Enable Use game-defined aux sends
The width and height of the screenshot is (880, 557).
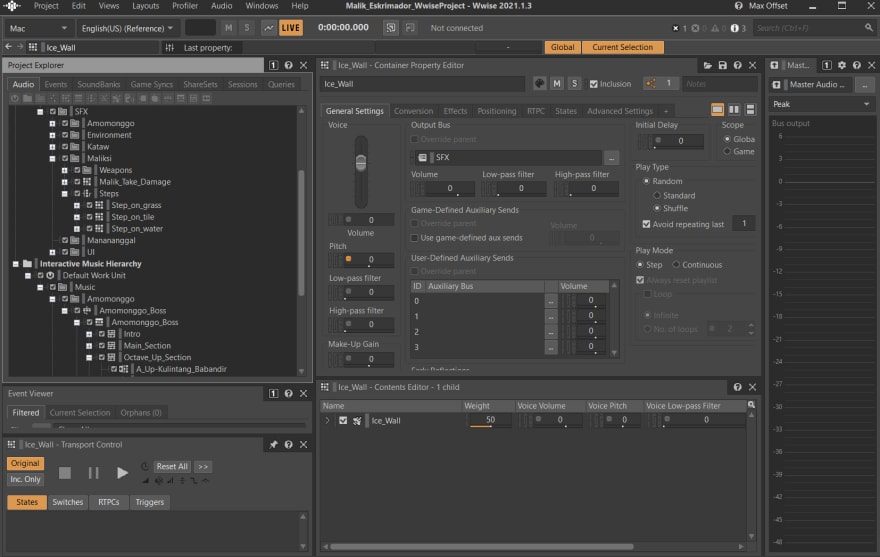tap(415, 238)
